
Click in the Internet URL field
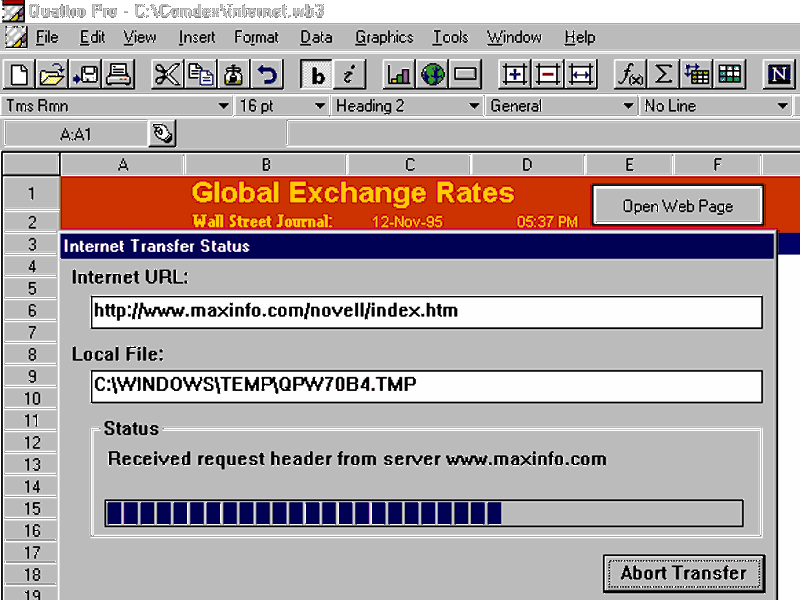(x=427, y=312)
